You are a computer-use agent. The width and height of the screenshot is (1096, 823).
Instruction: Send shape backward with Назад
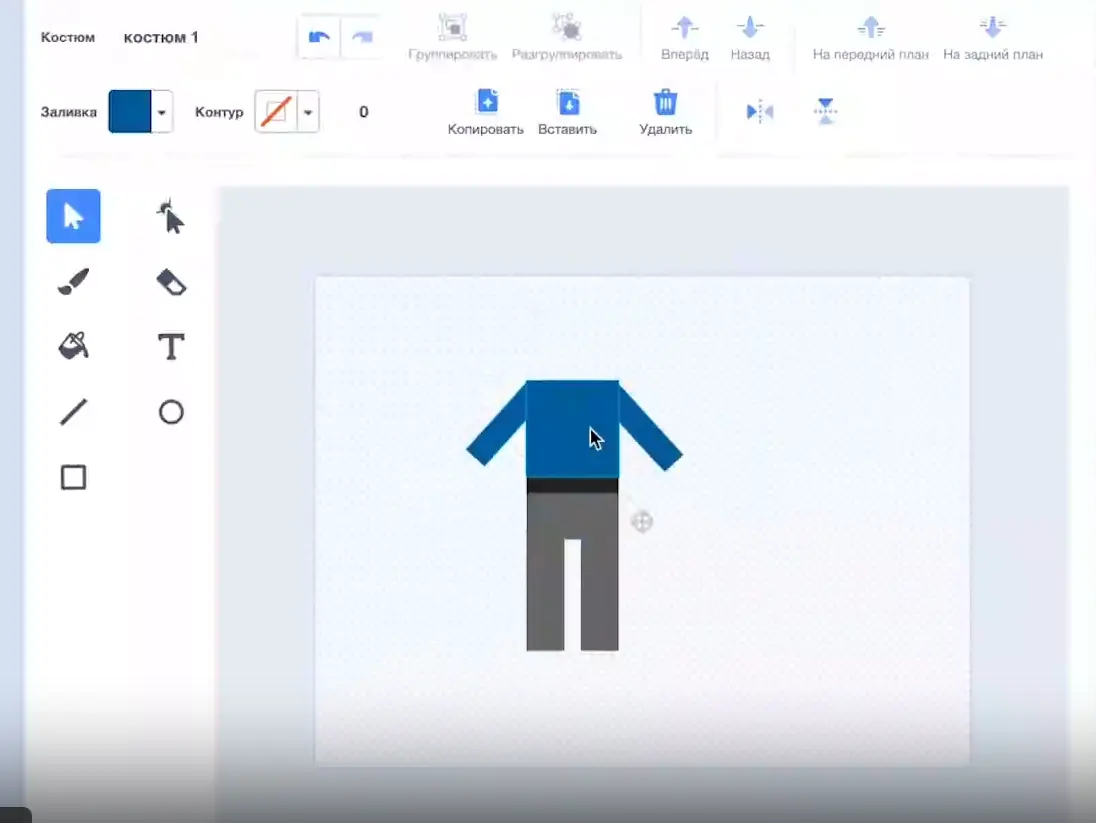[x=750, y=38]
